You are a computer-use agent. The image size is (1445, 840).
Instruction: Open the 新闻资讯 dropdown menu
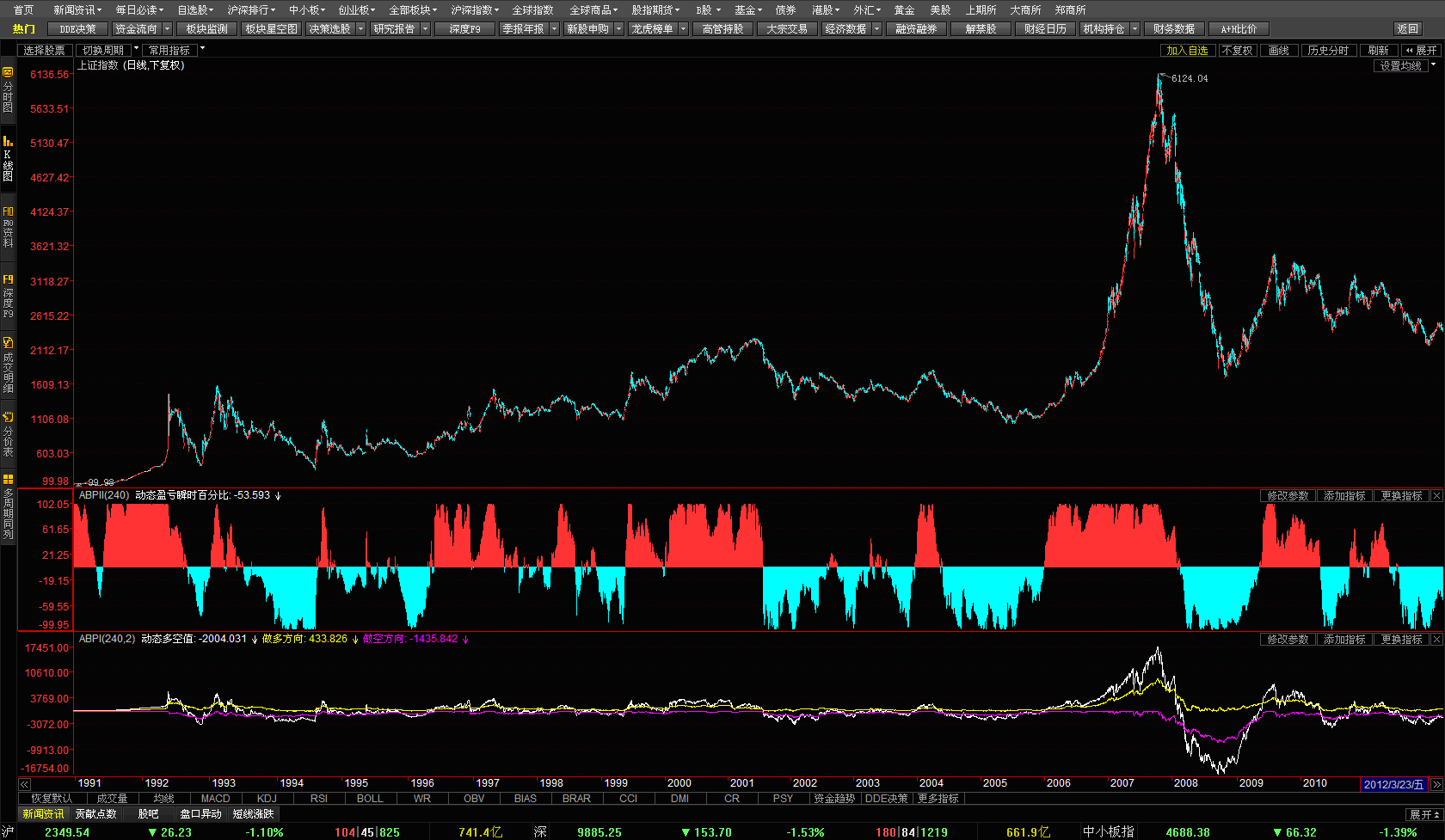(77, 10)
